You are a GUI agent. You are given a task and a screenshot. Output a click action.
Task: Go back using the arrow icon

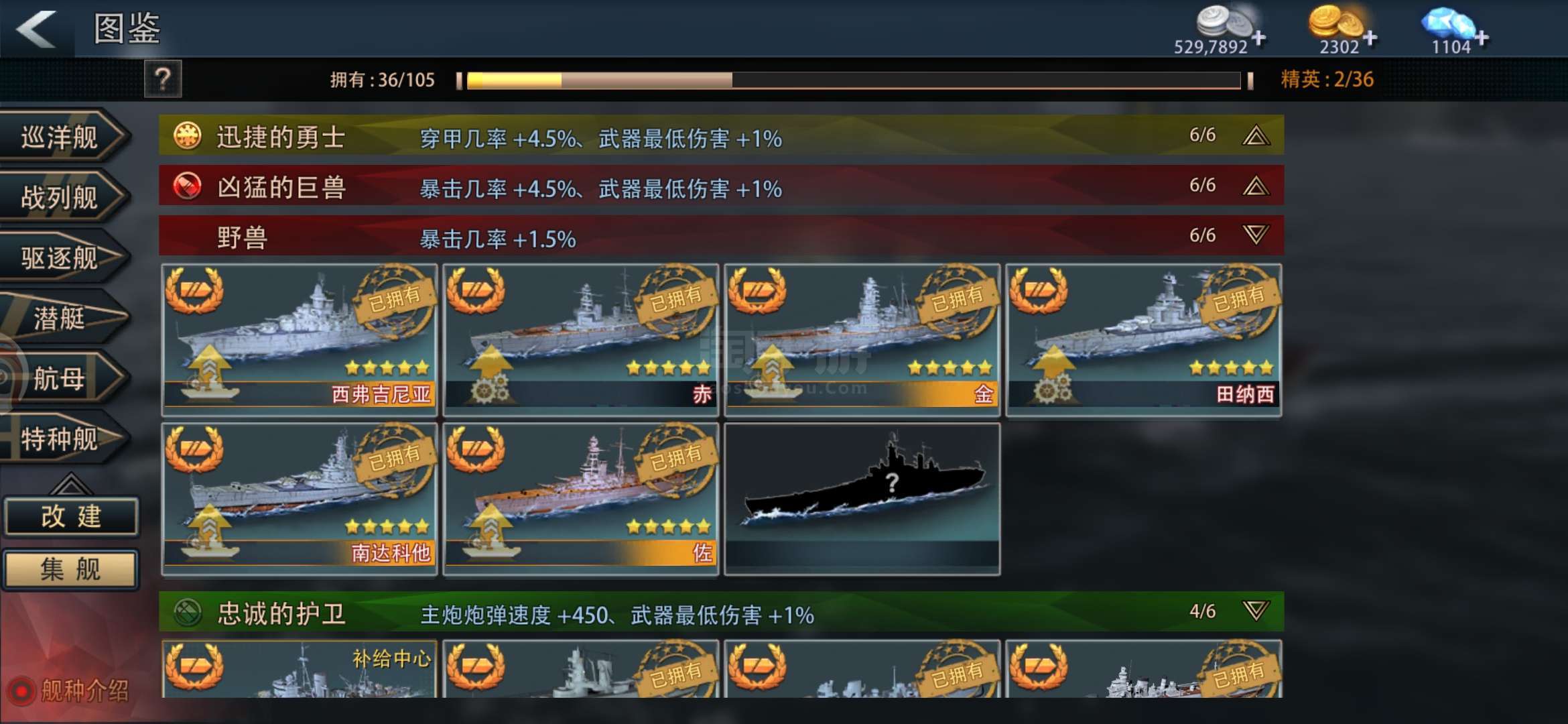(37, 29)
